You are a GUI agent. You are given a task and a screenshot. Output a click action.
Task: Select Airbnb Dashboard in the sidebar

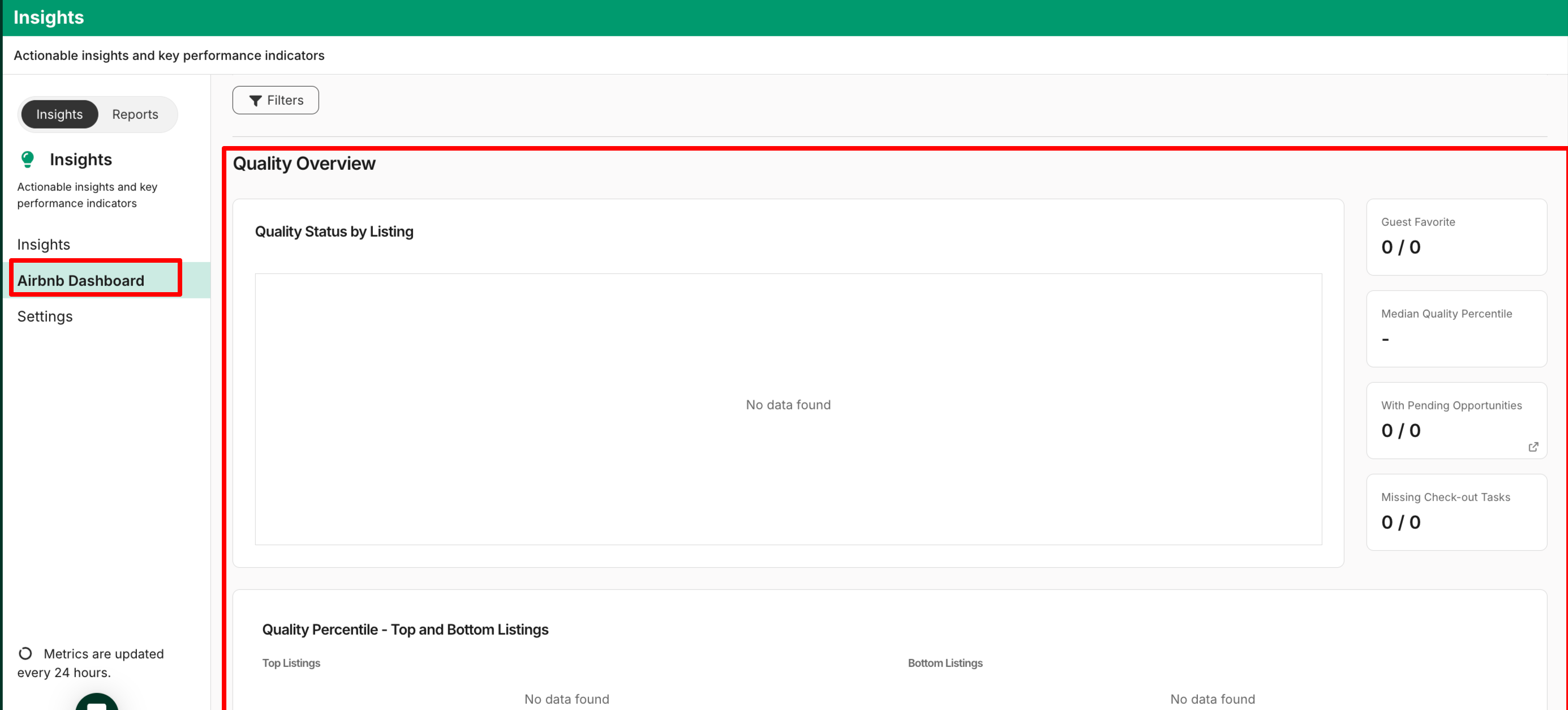(81, 281)
